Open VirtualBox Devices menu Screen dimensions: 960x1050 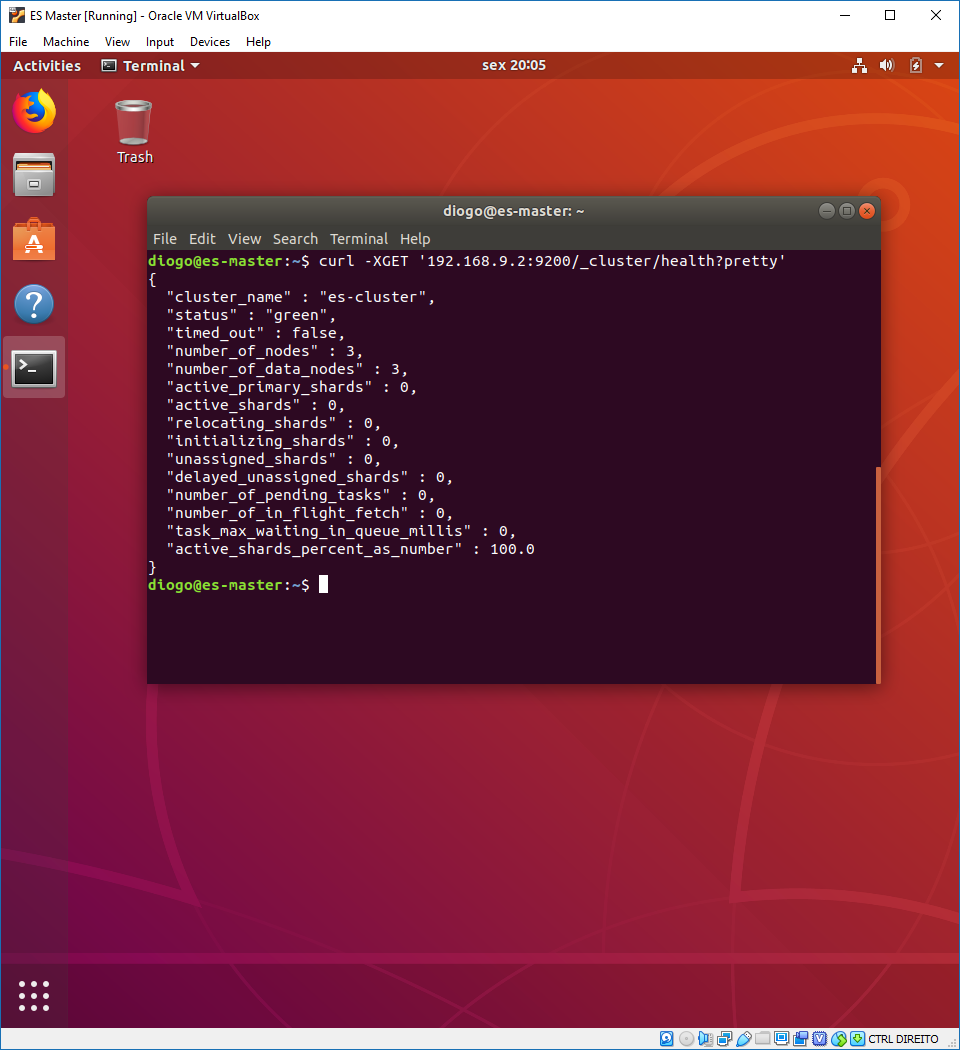[x=210, y=42]
